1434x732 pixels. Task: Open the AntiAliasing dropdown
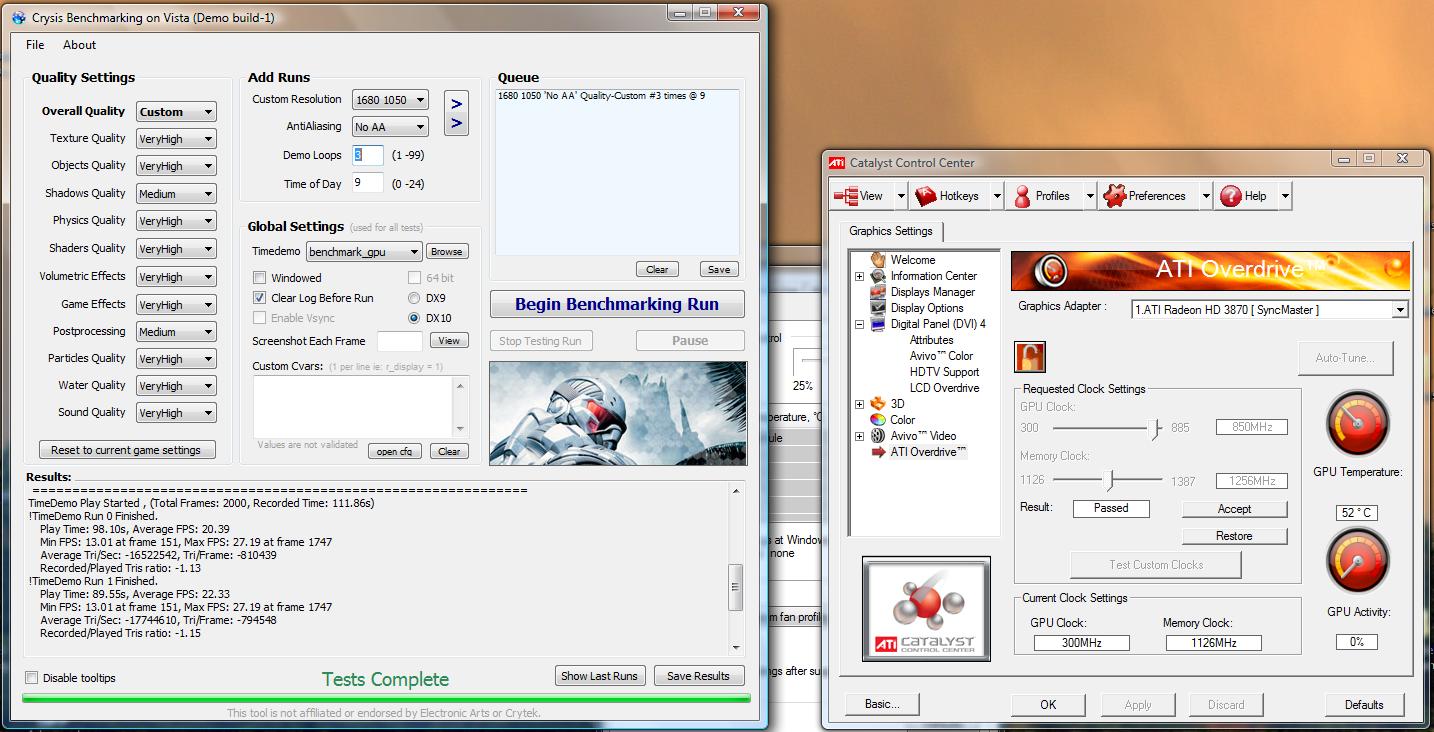tap(390, 127)
